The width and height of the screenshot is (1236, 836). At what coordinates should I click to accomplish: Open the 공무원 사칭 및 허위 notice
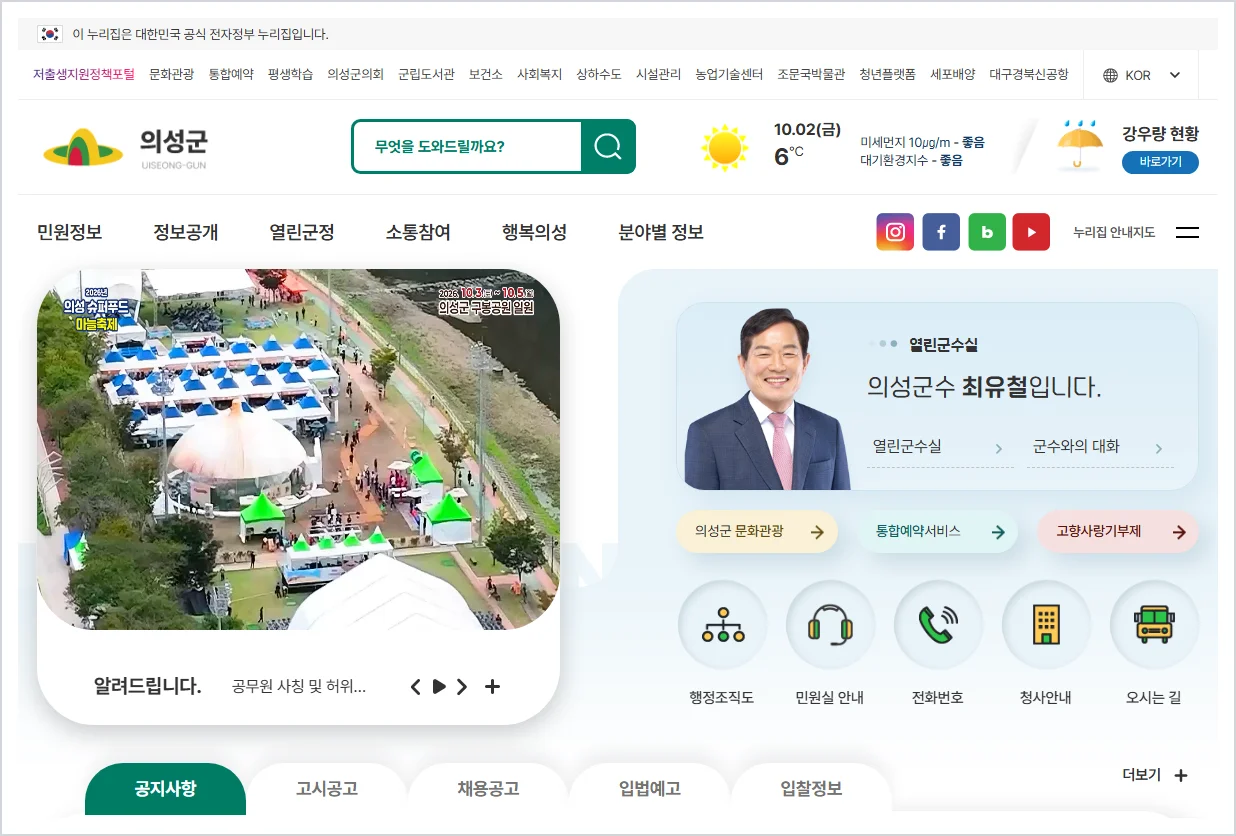tap(299, 686)
